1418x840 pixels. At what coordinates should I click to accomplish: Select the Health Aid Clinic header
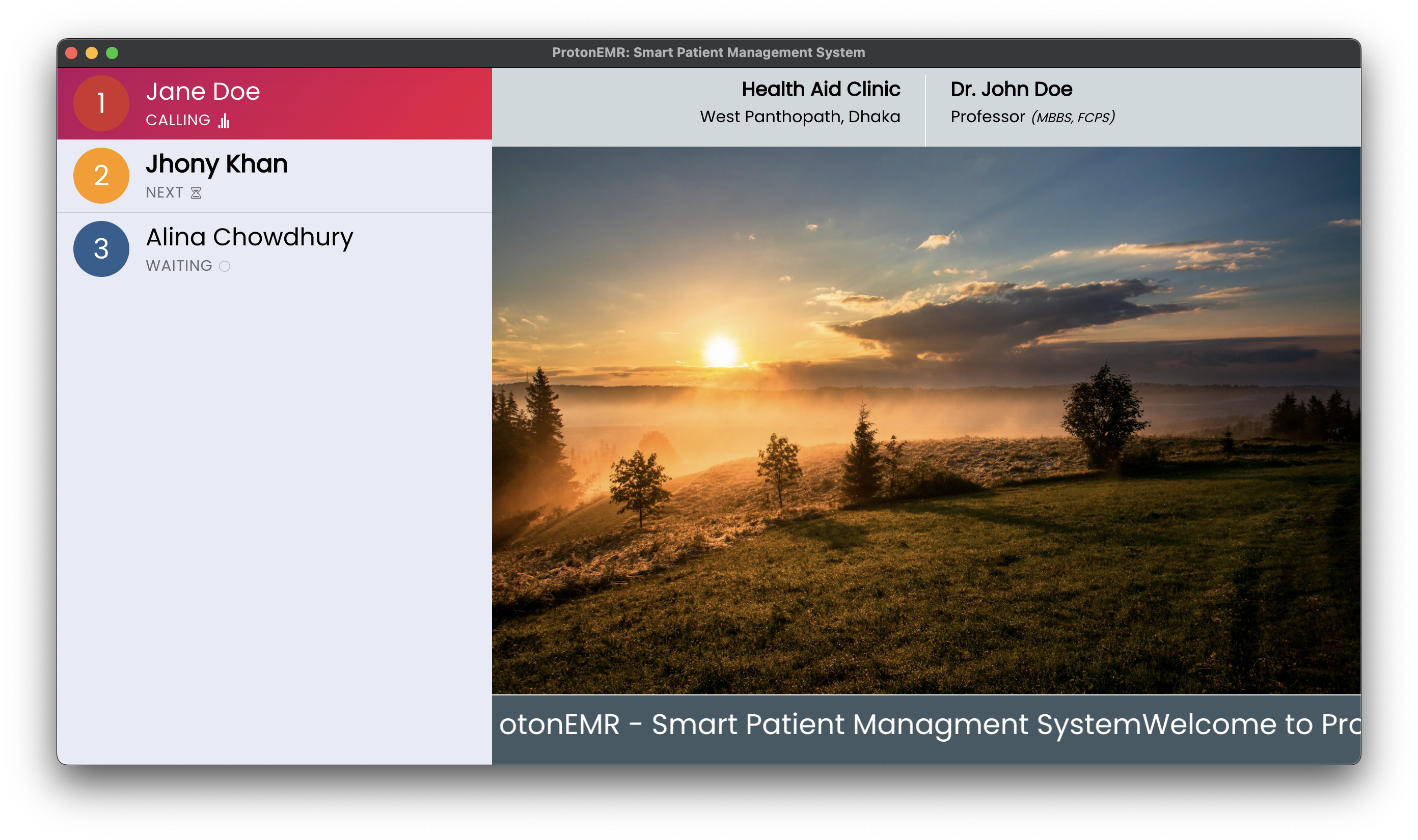pos(822,89)
